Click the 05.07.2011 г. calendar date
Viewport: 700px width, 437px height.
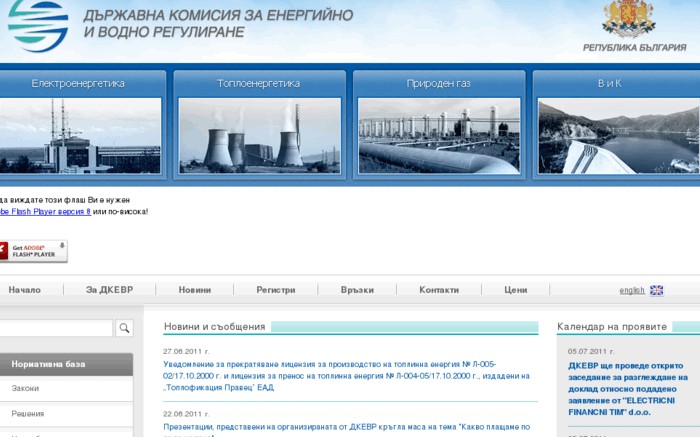tap(591, 351)
